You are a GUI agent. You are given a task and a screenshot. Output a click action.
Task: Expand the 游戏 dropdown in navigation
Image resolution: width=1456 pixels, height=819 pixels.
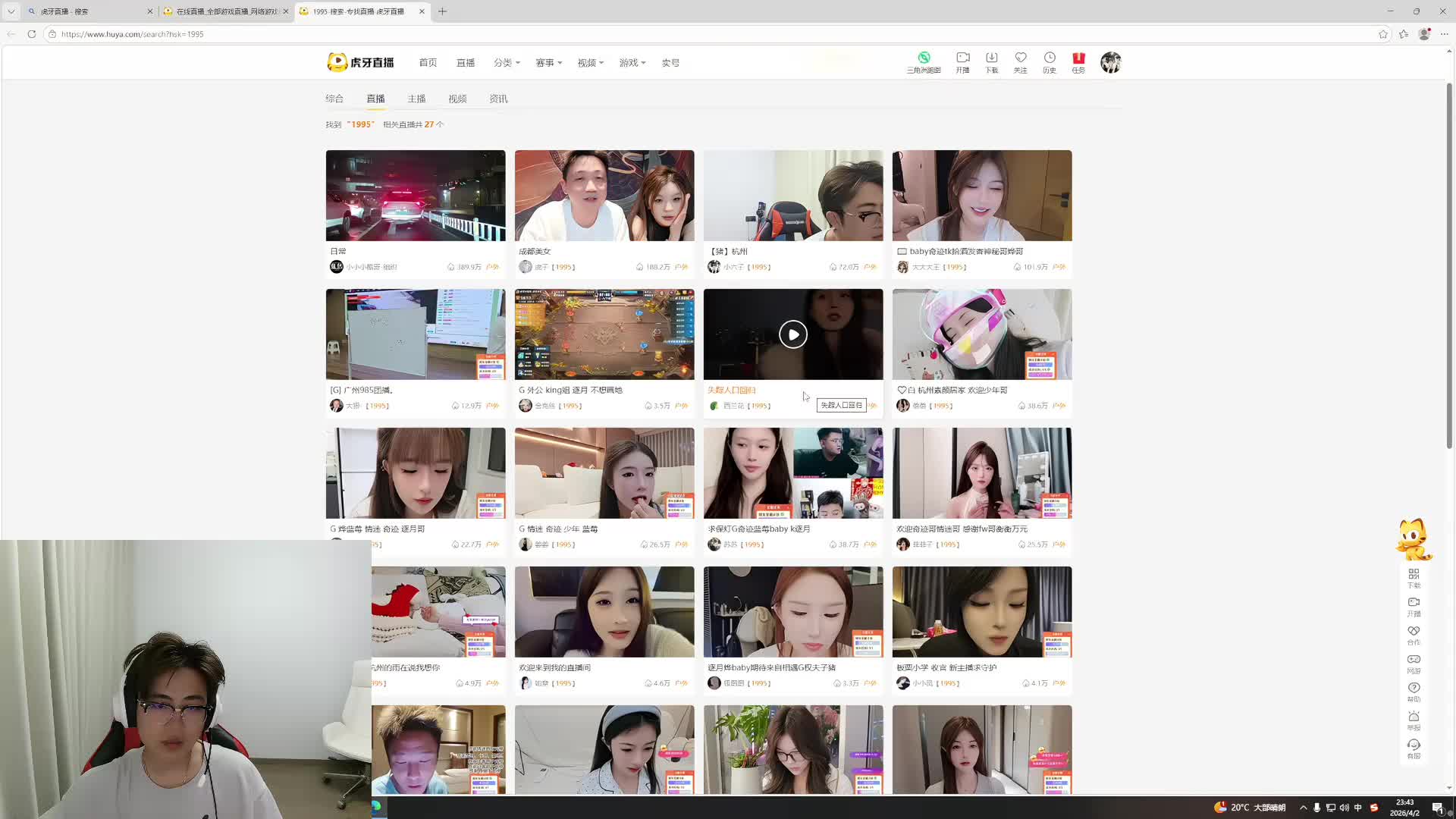click(632, 63)
